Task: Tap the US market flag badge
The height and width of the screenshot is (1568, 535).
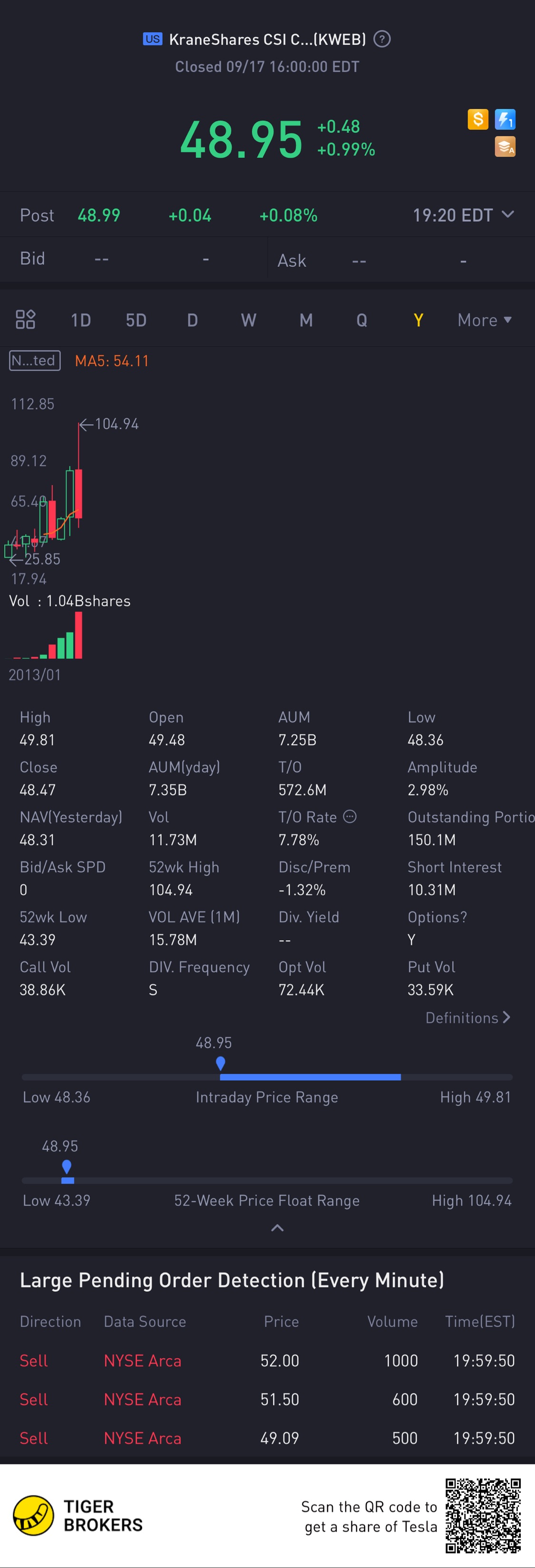Action: (152, 39)
